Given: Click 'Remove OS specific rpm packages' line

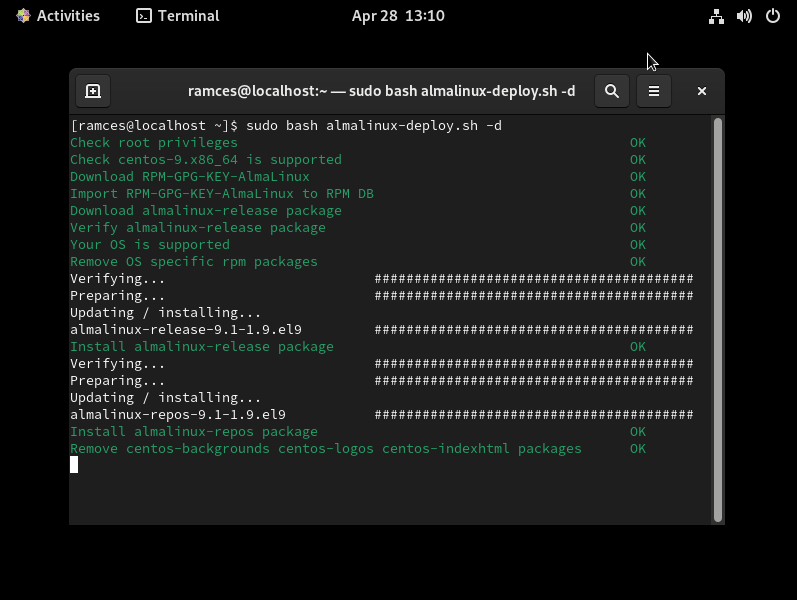Looking at the screenshot, I should pyautogui.click(x=194, y=262).
